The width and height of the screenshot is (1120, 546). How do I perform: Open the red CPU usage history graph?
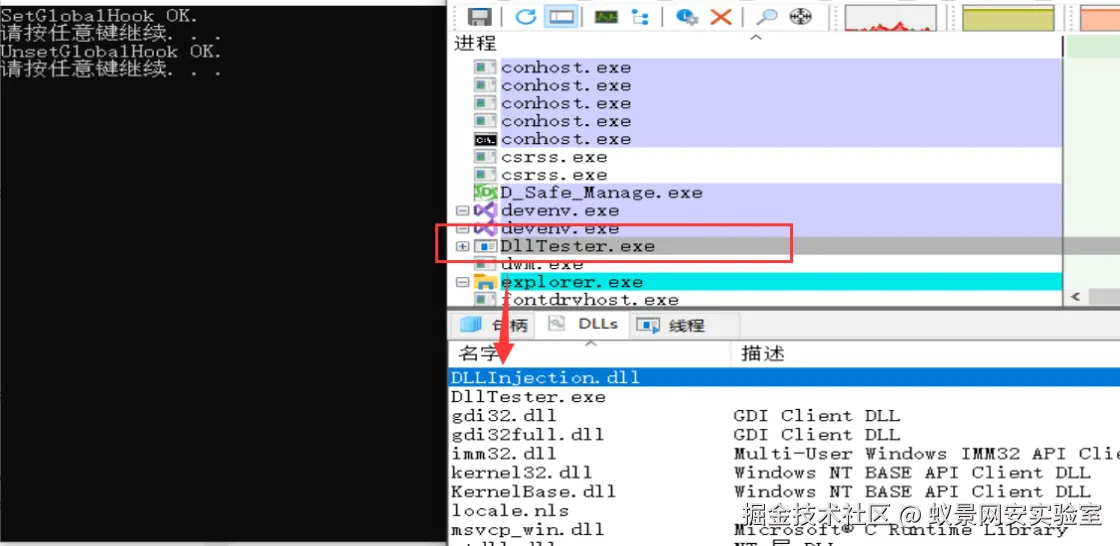(890, 18)
